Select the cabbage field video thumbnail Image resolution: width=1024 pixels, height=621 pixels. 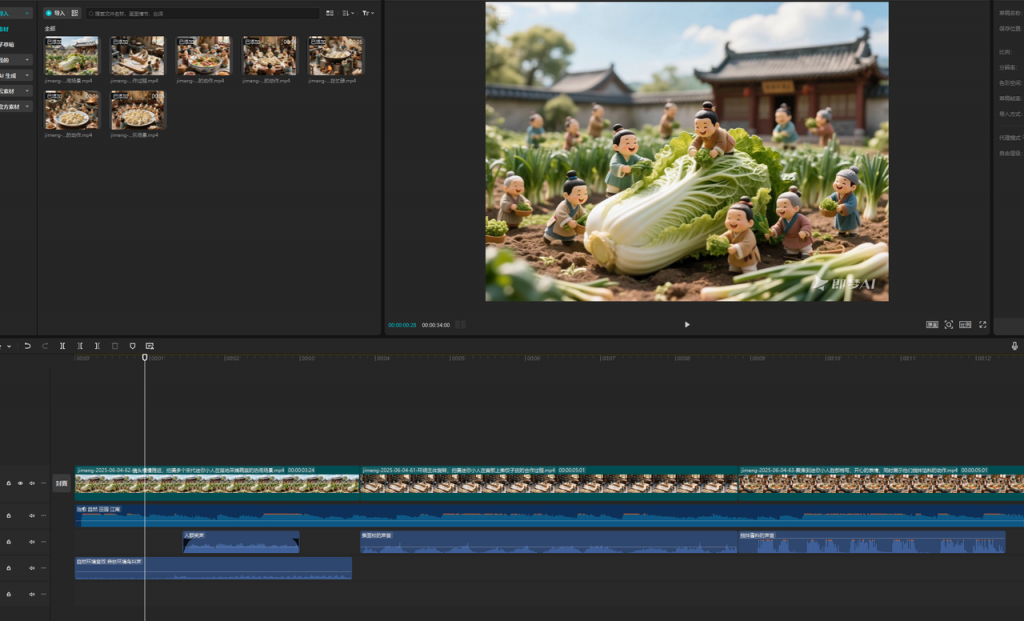pyautogui.click(x=71, y=56)
